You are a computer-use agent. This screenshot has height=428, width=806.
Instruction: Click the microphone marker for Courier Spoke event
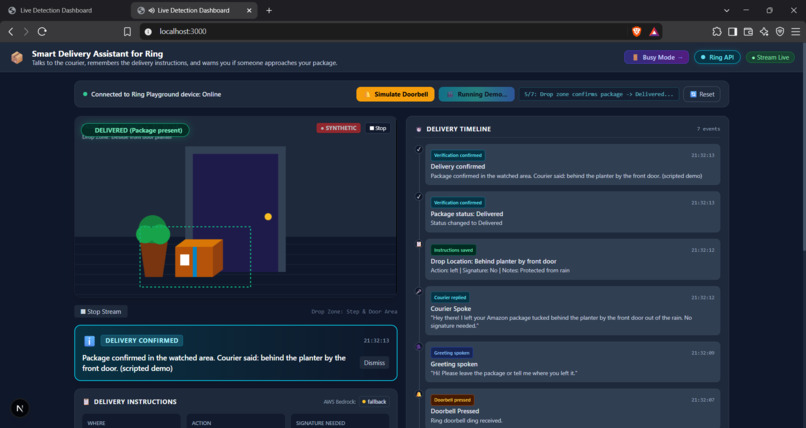[419, 291]
